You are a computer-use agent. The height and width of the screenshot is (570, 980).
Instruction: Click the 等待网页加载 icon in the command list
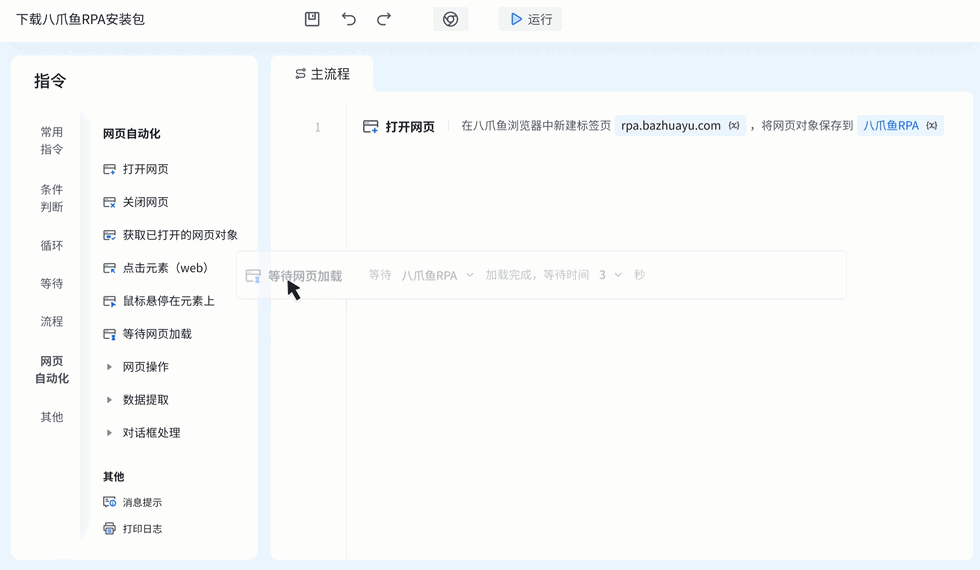pyautogui.click(x=109, y=334)
